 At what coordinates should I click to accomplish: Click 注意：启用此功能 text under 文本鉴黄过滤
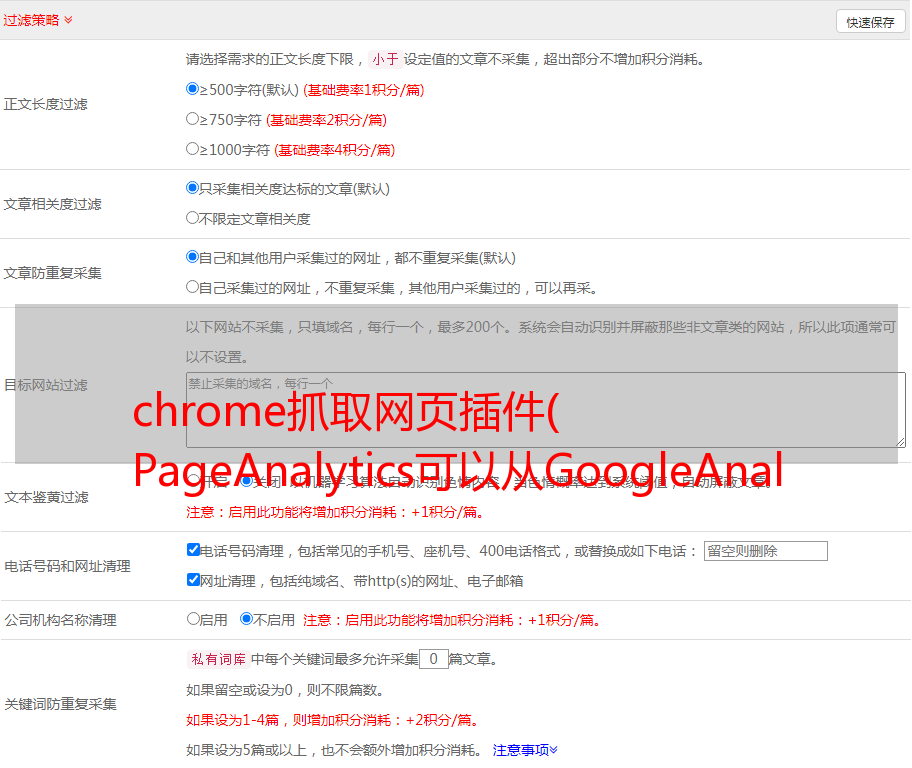[336, 512]
